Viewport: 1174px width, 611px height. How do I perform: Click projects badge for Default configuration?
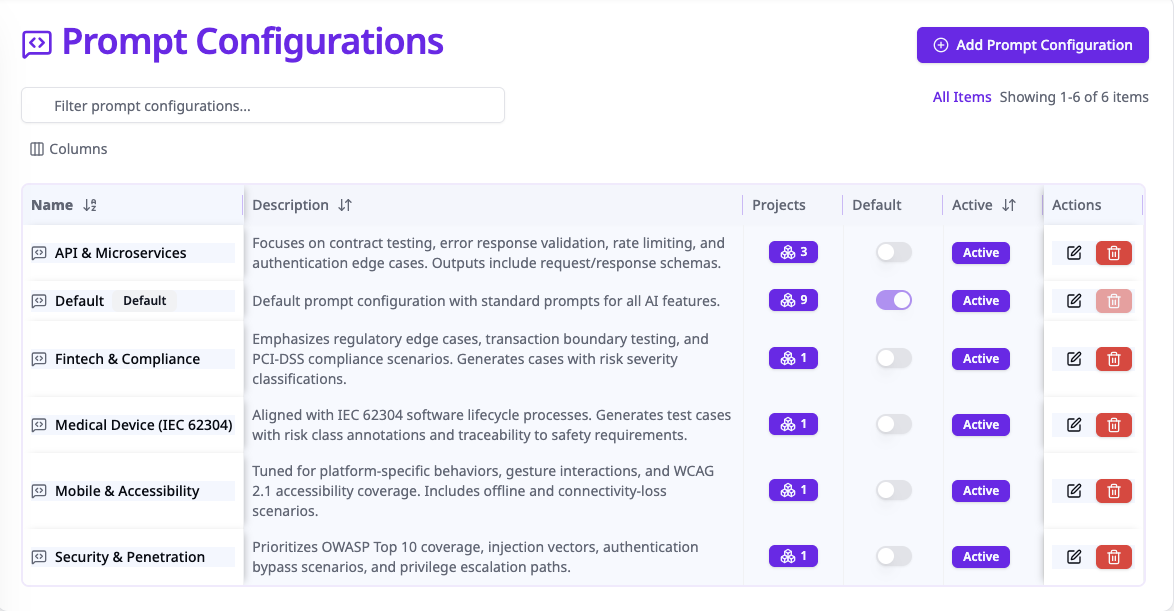tap(793, 300)
